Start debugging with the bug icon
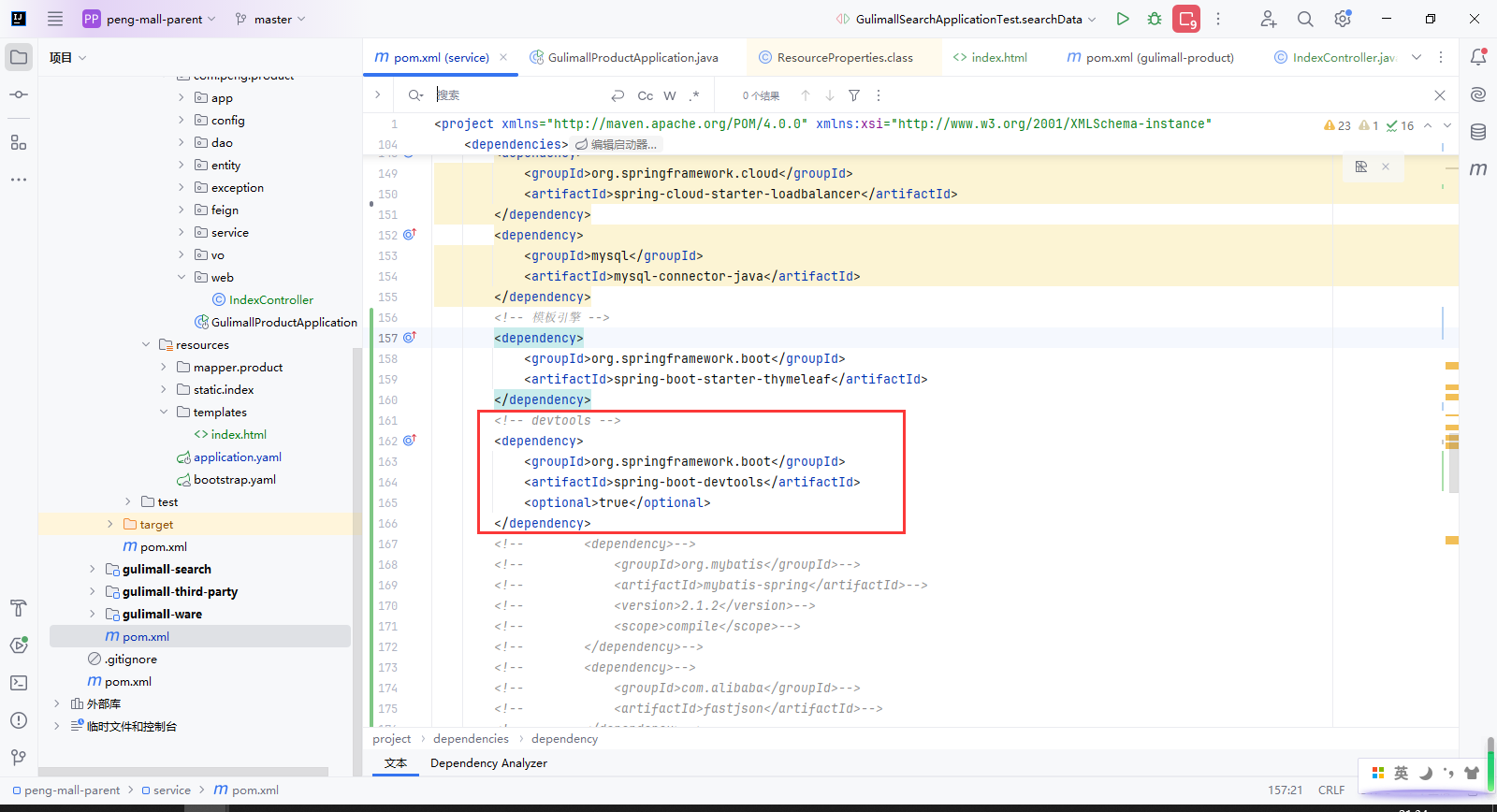This screenshot has height=812, width=1497. click(1155, 19)
